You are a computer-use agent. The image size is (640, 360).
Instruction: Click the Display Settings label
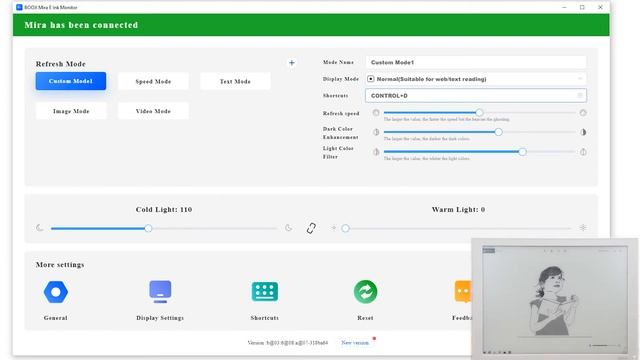point(160,318)
